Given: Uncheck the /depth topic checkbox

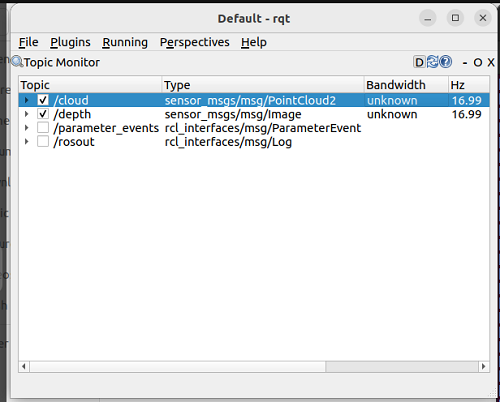Looking at the screenshot, I should 43,114.
